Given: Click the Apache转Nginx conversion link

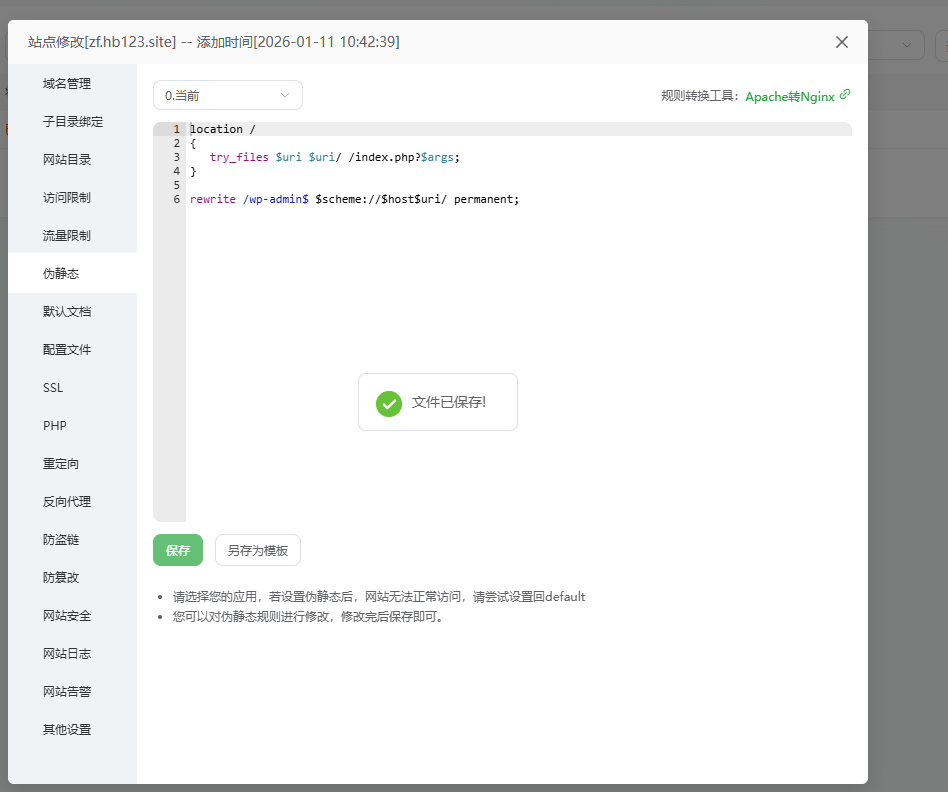Looking at the screenshot, I should coord(789,97).
